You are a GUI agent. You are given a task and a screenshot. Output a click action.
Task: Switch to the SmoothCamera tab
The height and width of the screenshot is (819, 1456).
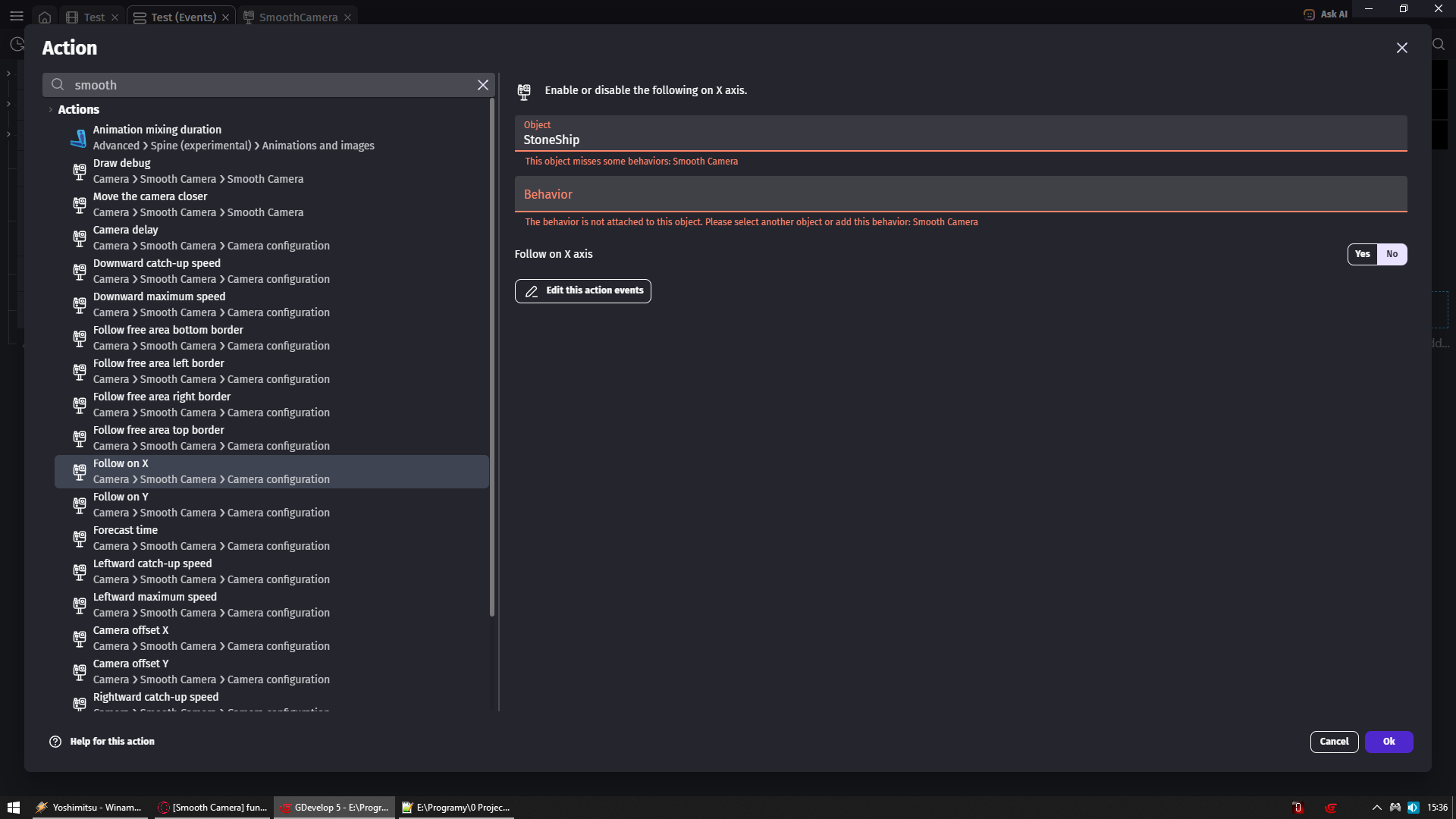coord(297,17)
